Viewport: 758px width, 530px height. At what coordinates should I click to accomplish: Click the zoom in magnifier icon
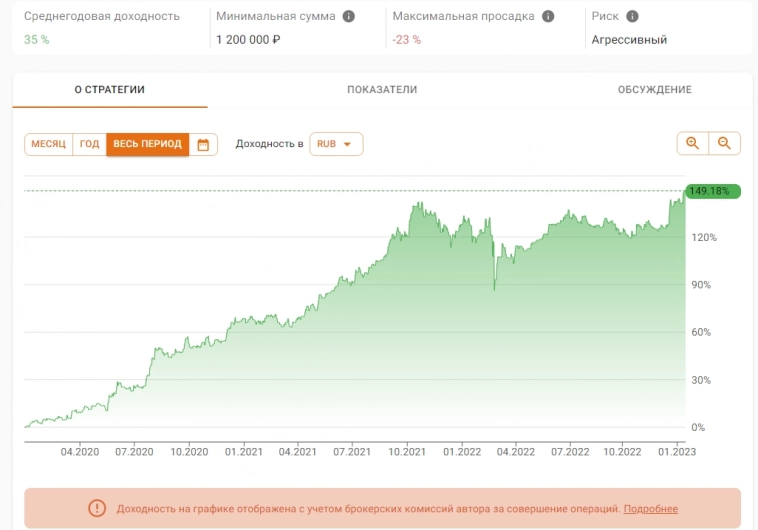[692, 144]
